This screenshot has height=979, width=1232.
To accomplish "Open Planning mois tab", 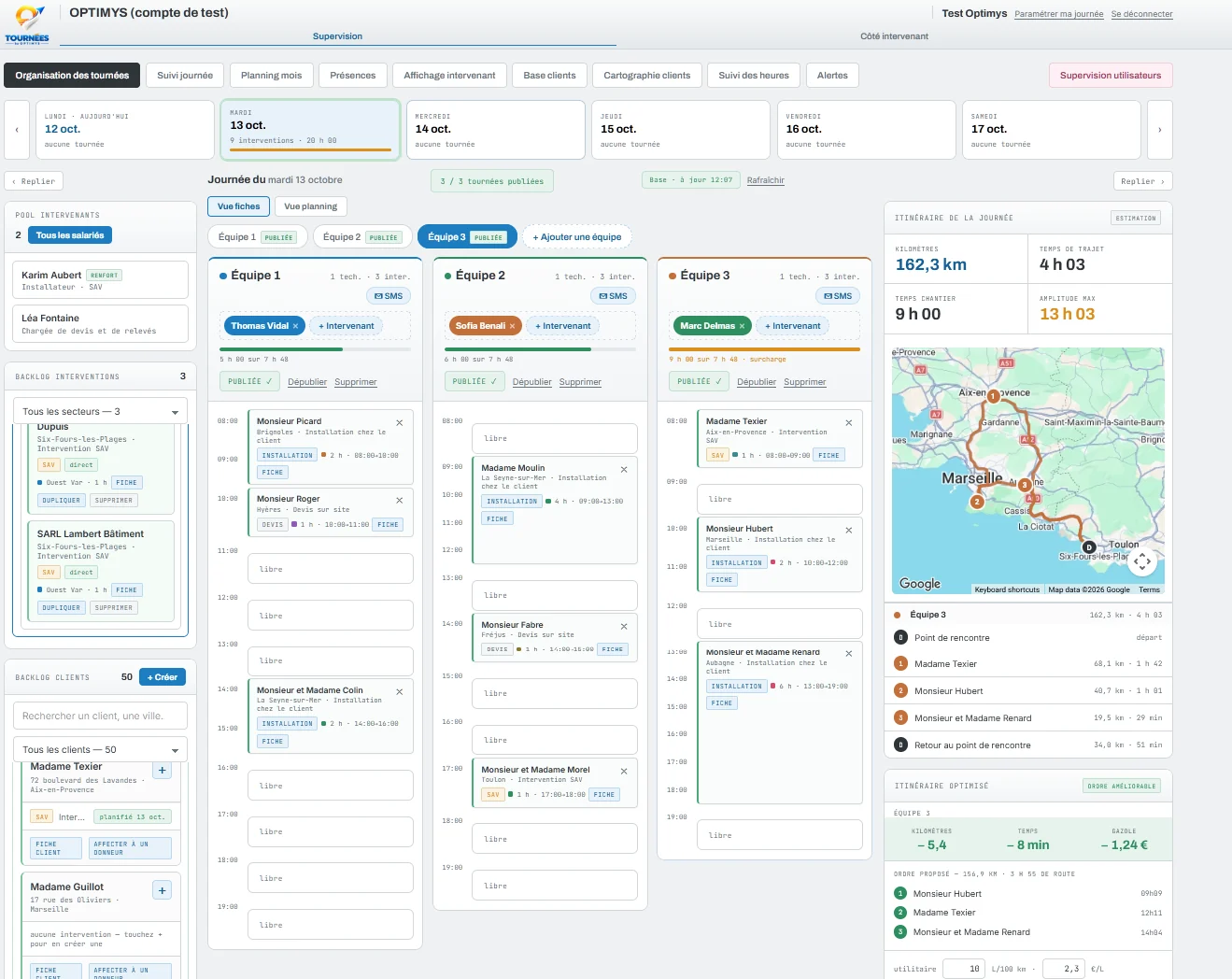I will 272,76.
